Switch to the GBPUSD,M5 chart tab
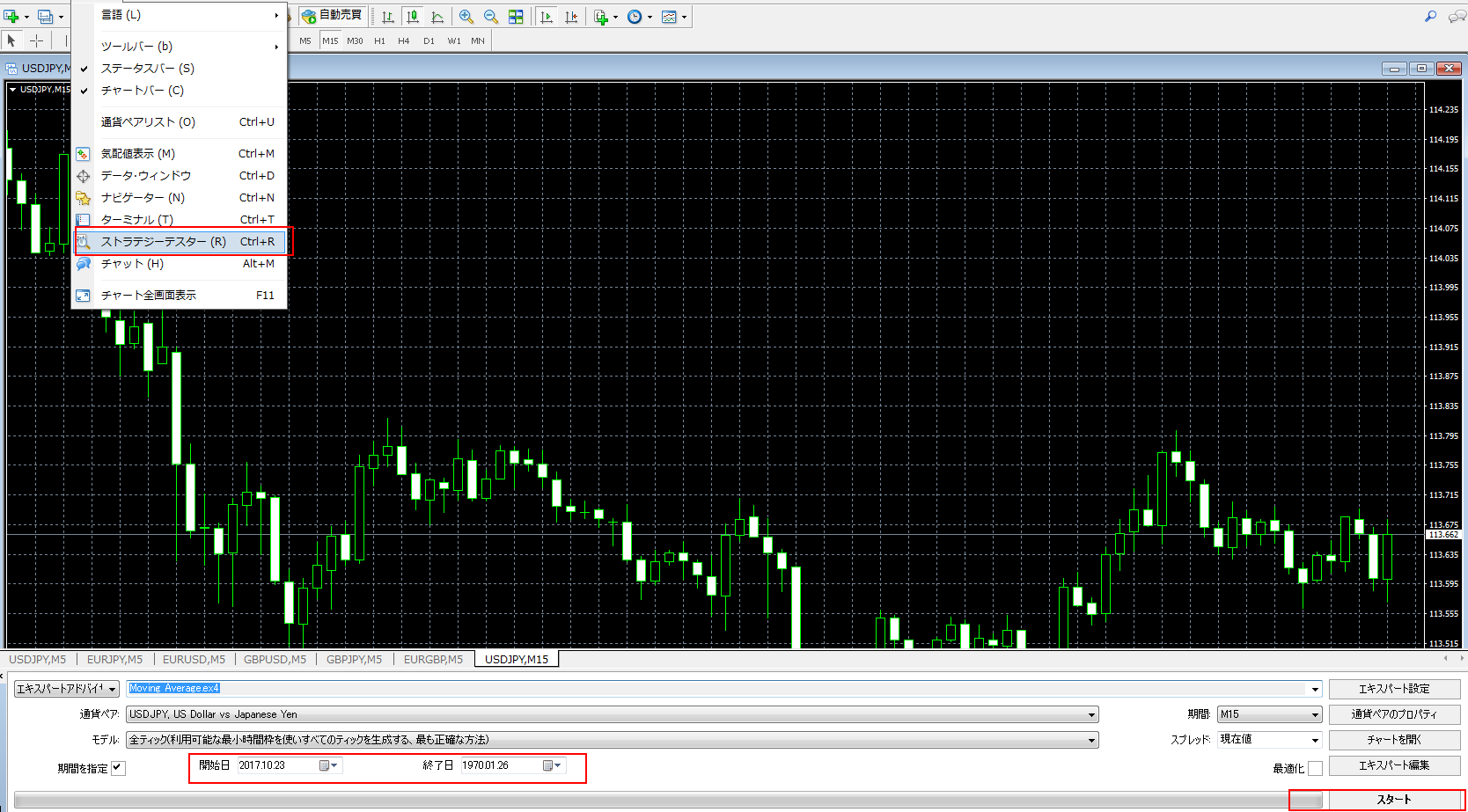This screenshot has height=812, width=1468. [x=275, y=659]
